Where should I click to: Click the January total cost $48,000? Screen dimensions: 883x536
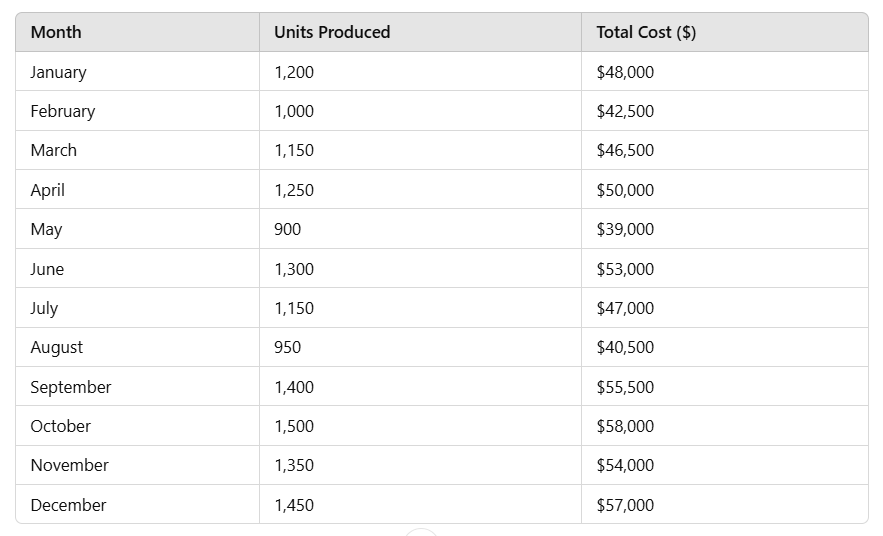tap(625, 72)
